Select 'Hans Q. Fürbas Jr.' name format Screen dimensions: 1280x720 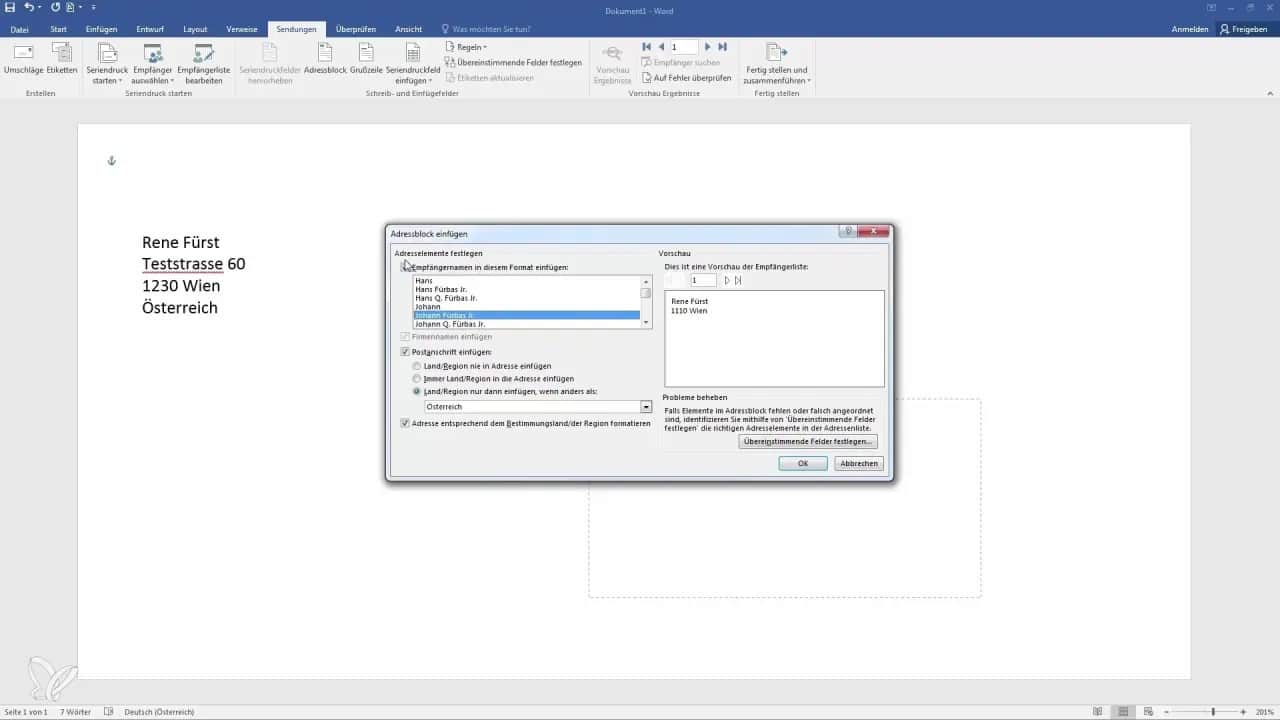pos(446,298)
